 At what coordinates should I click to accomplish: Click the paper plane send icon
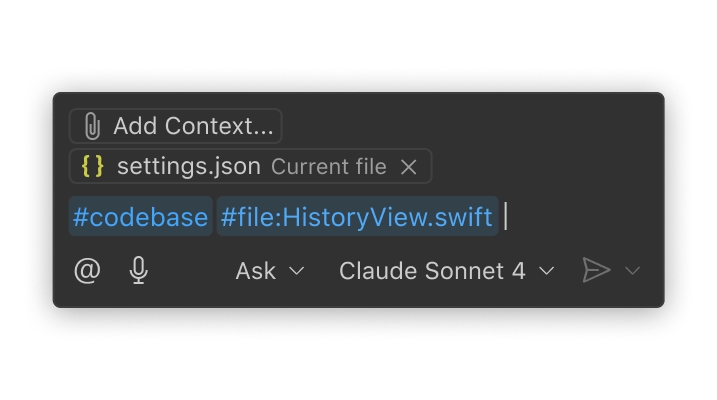click(x=596, y=270)
